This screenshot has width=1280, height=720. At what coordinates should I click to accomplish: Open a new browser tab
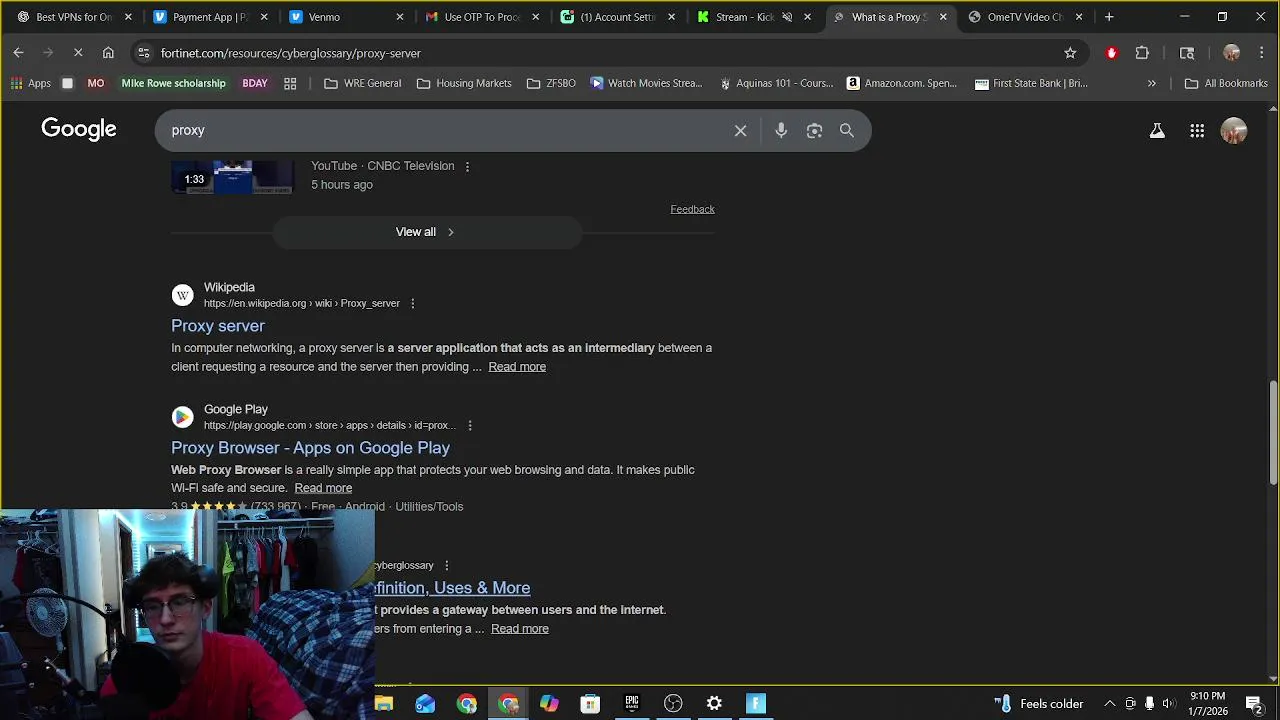pos(1109,17)
